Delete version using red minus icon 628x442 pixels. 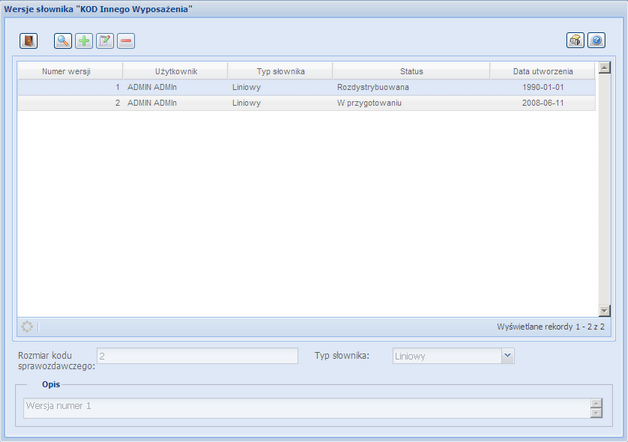[x=125, y=41]
